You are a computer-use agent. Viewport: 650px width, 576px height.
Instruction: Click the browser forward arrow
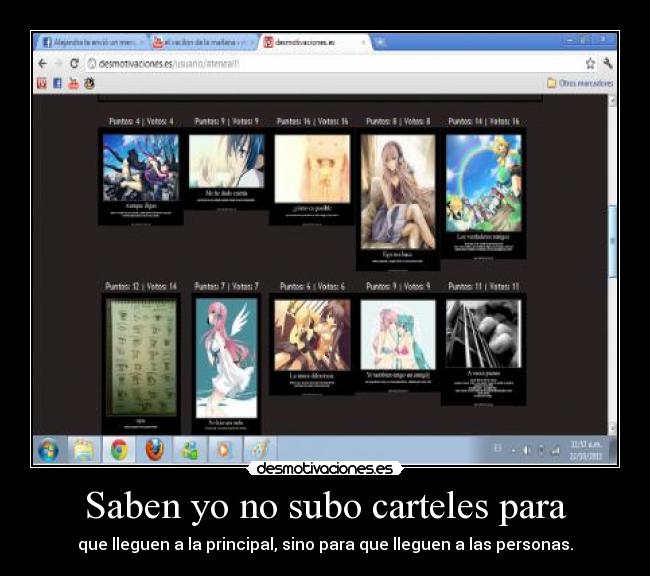tap(58, 63)
